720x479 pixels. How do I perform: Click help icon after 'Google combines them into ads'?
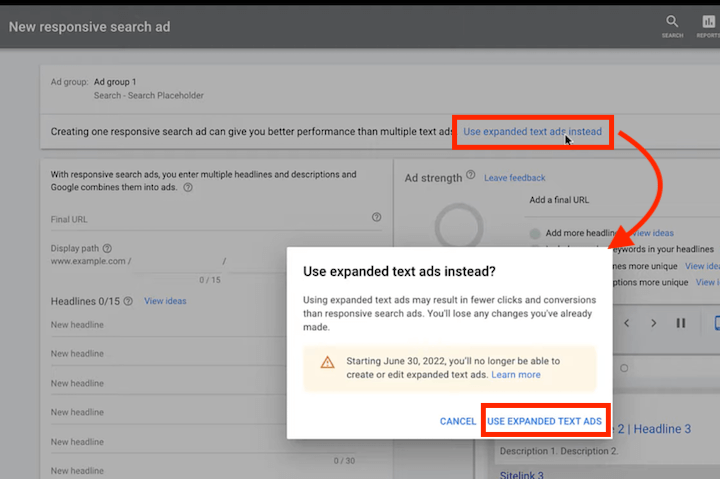188,187
